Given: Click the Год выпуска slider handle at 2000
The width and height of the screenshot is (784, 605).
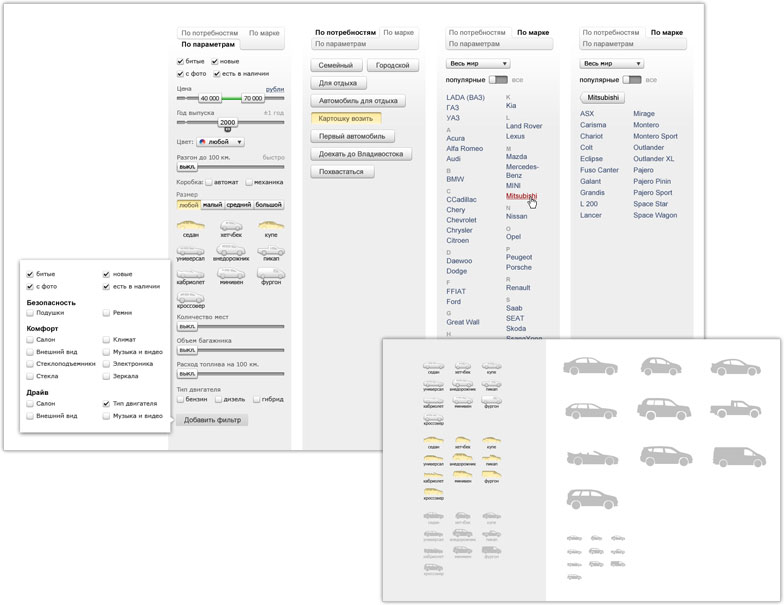Looking at the screenshot, I should pyautogui.click(x=227, y=122).
